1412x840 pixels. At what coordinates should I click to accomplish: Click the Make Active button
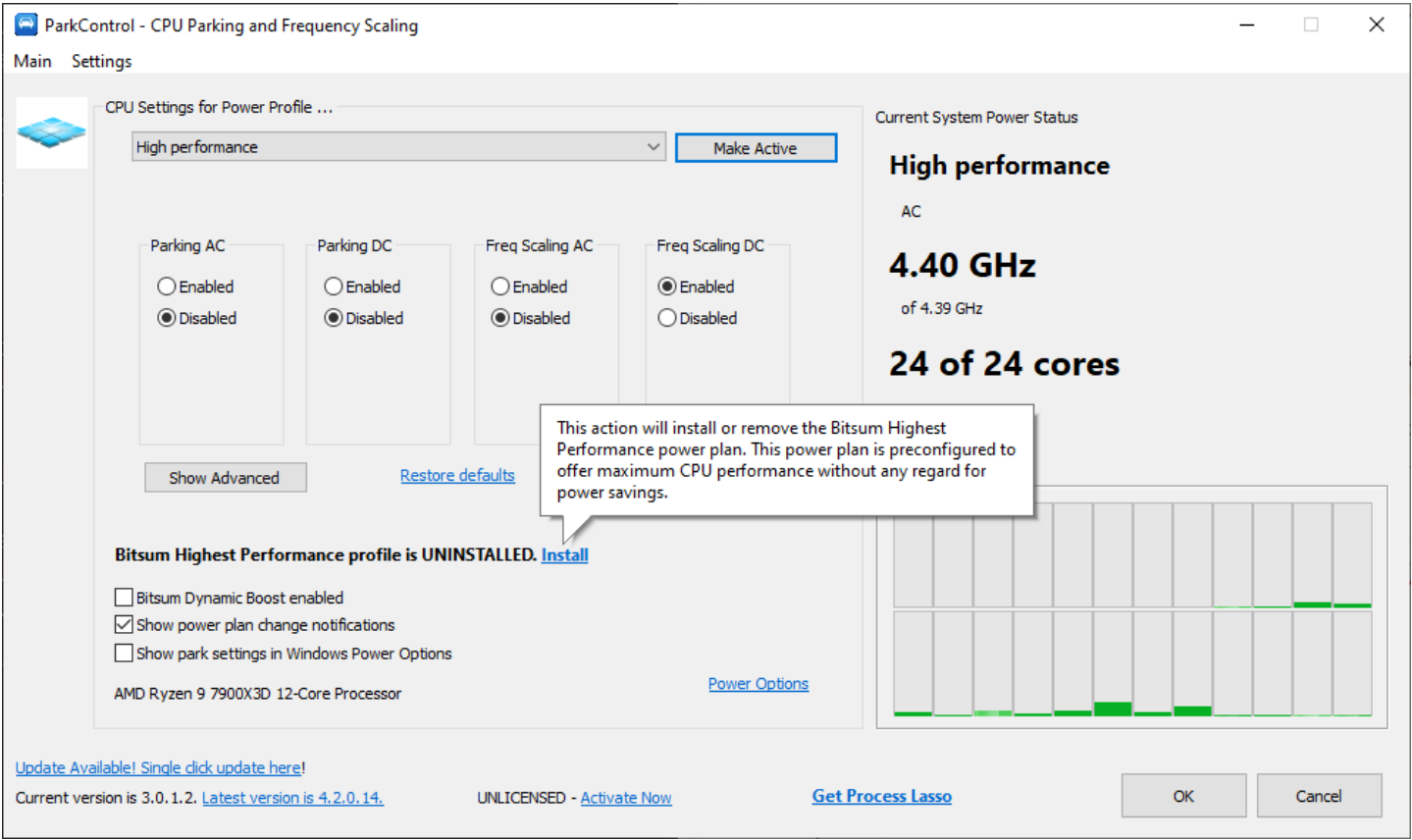point(756,148)
